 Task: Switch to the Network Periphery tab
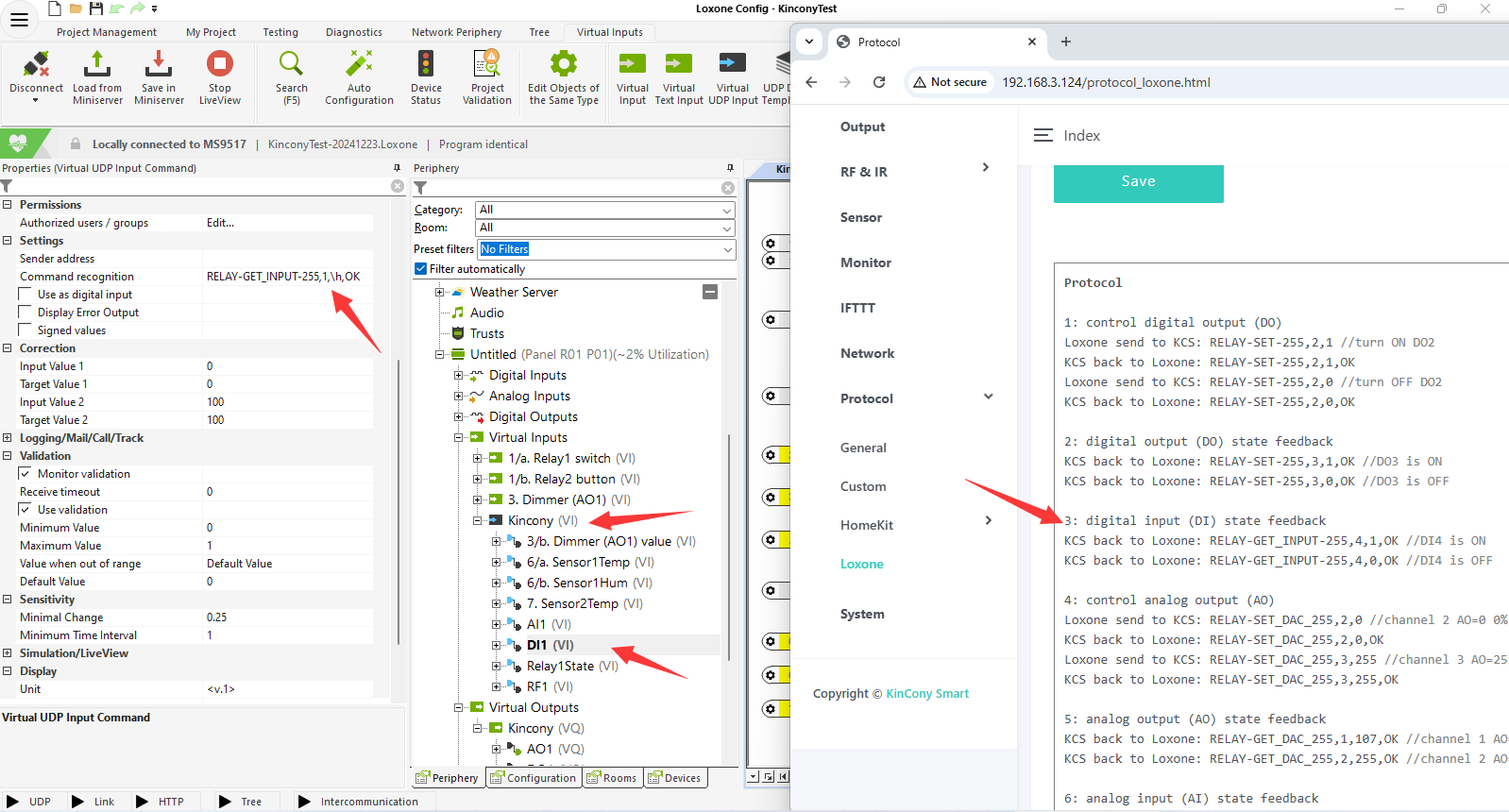tap(456, 32)
